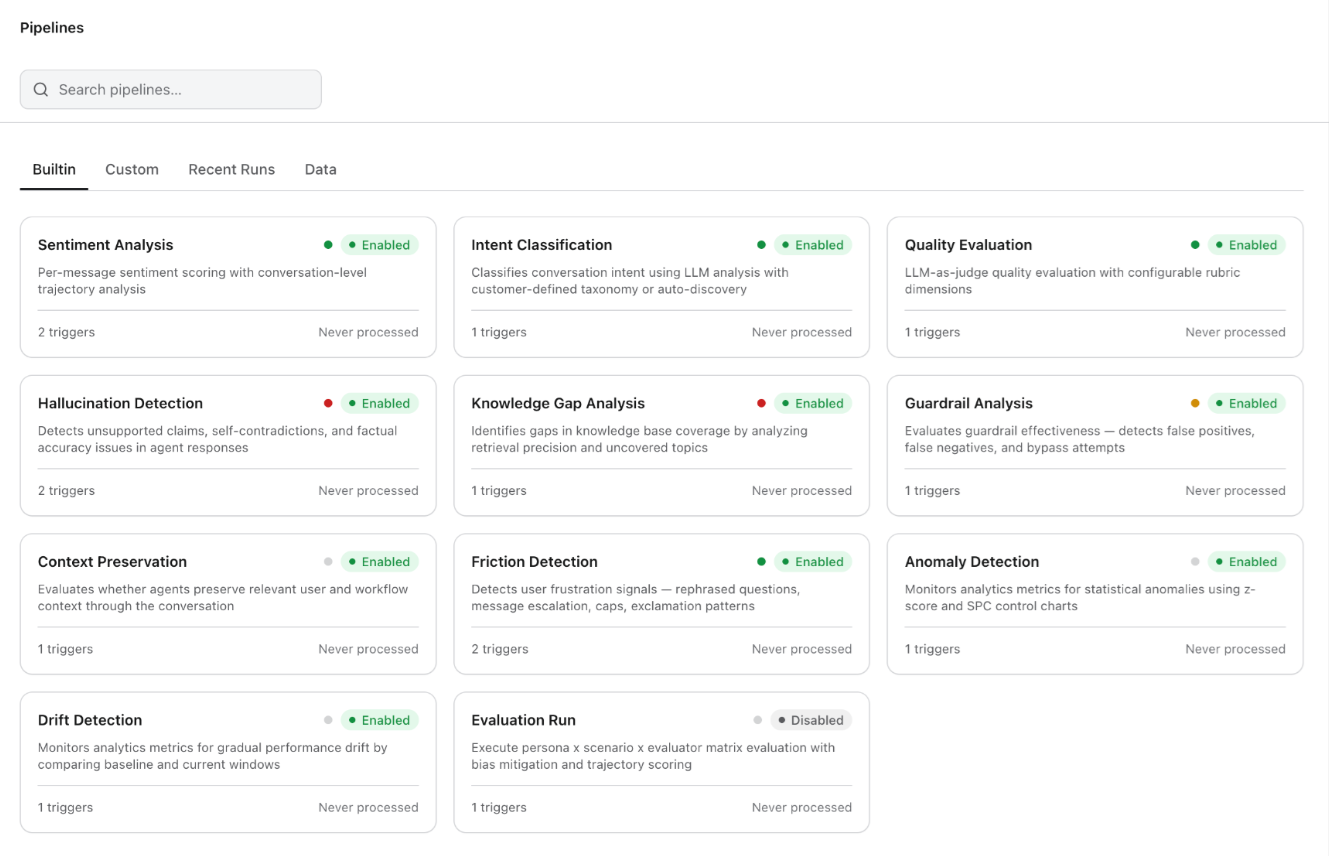This screenshot has height=856, width=1329.
Task: Click the amber status dot on Guardrail Analysis
Action: 1195,403
